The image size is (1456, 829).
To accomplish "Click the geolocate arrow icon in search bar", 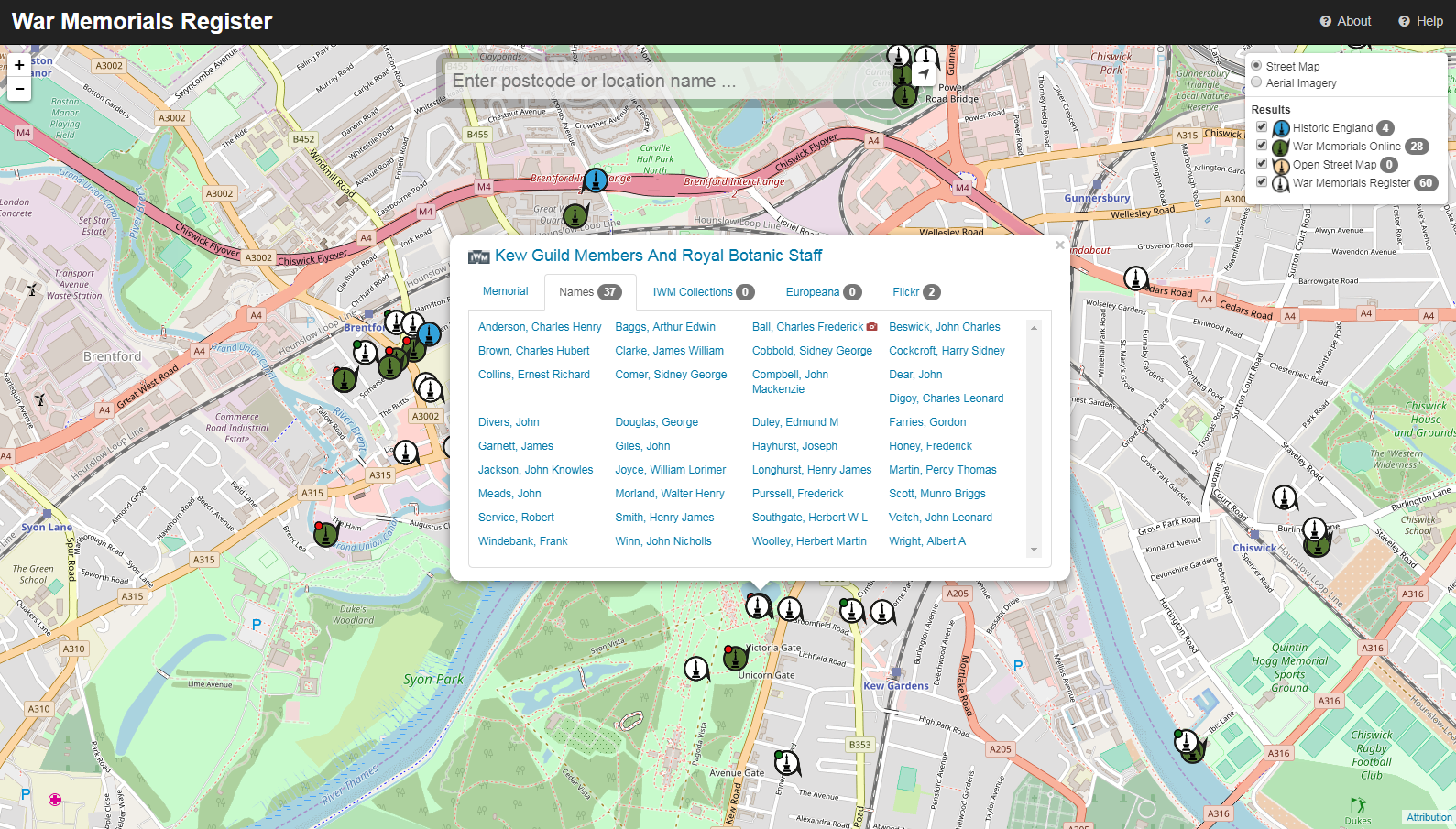I will click(924, 74).
